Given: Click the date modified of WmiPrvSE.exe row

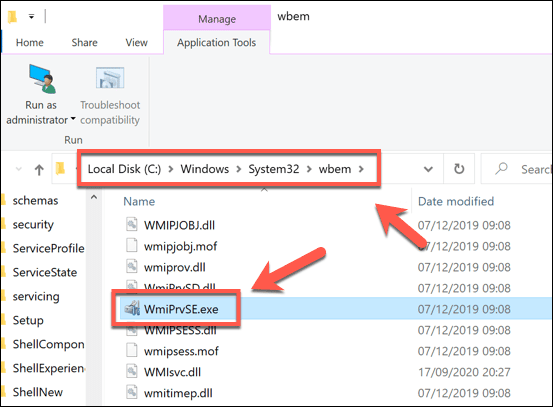Looking at the screenshot, I should tap(464, 309).
